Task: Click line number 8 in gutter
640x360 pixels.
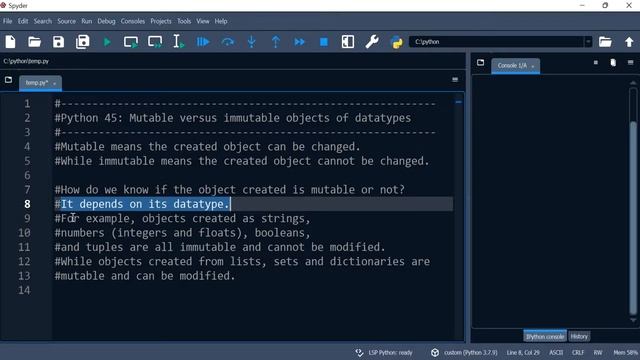Action: click(27, 204)
